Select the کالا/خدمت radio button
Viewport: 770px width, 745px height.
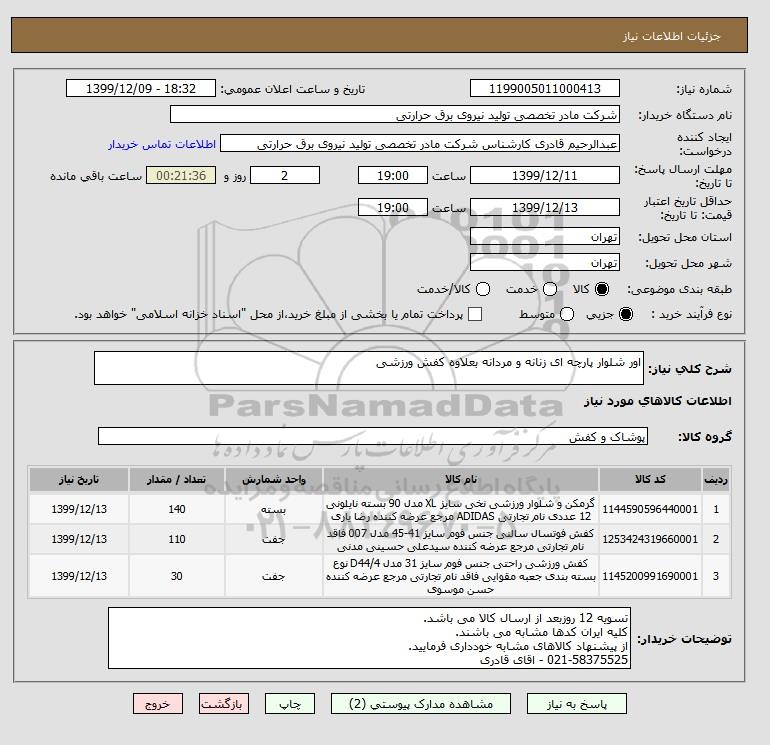pyautogui.click(x=483, y=289)
